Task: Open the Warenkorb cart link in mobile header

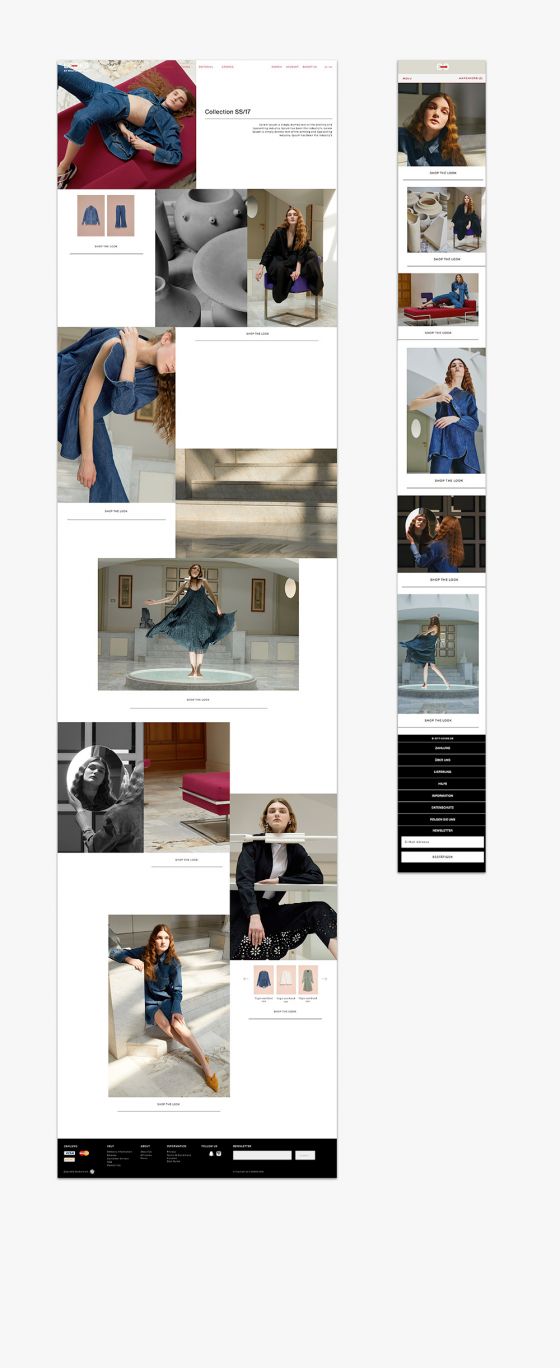Action: point(470,78)
